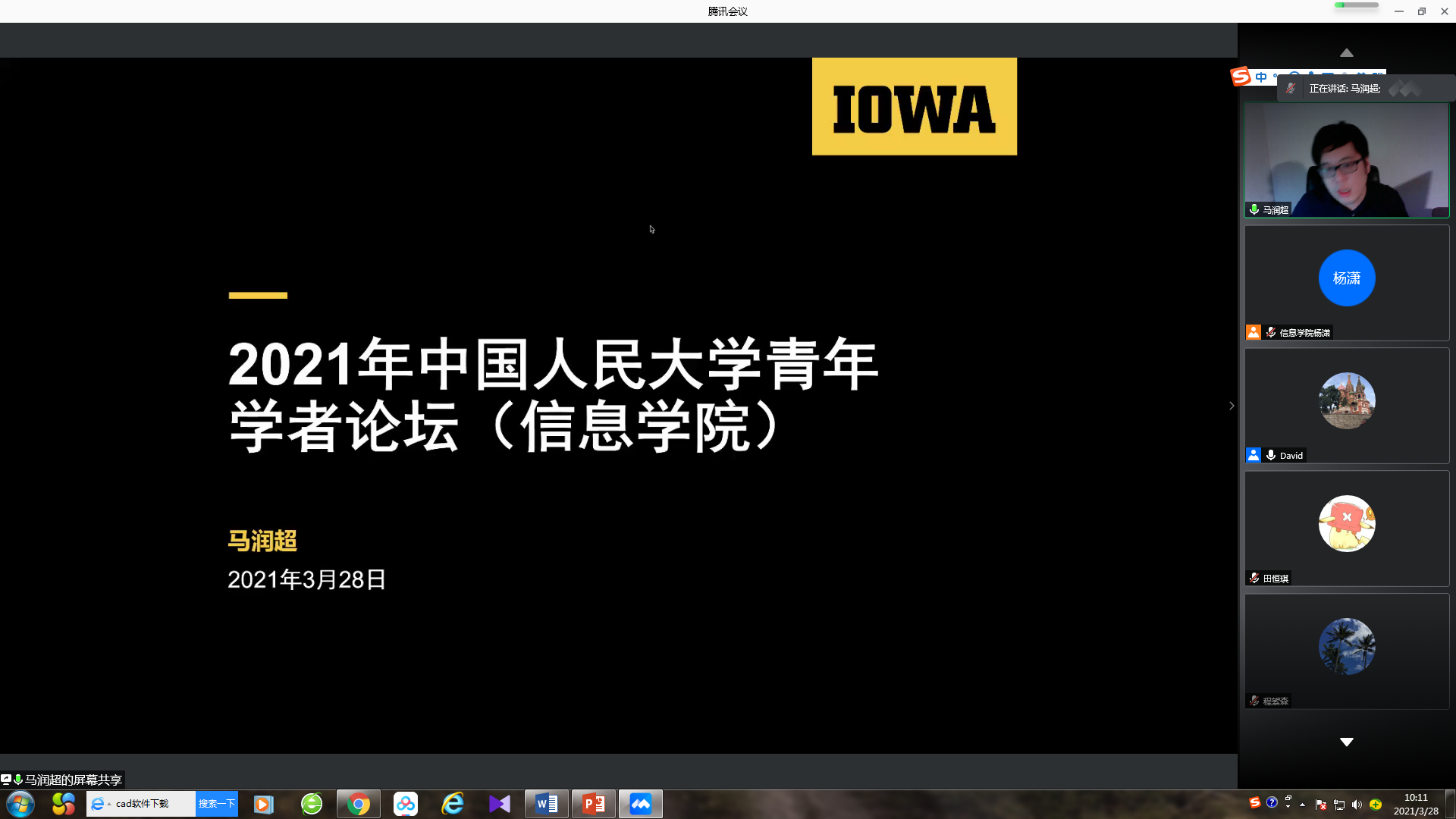Toggle the muted microphone in speaker bar
The height and width of the screenshot is (819, 1456).
tap(1291, 89)
